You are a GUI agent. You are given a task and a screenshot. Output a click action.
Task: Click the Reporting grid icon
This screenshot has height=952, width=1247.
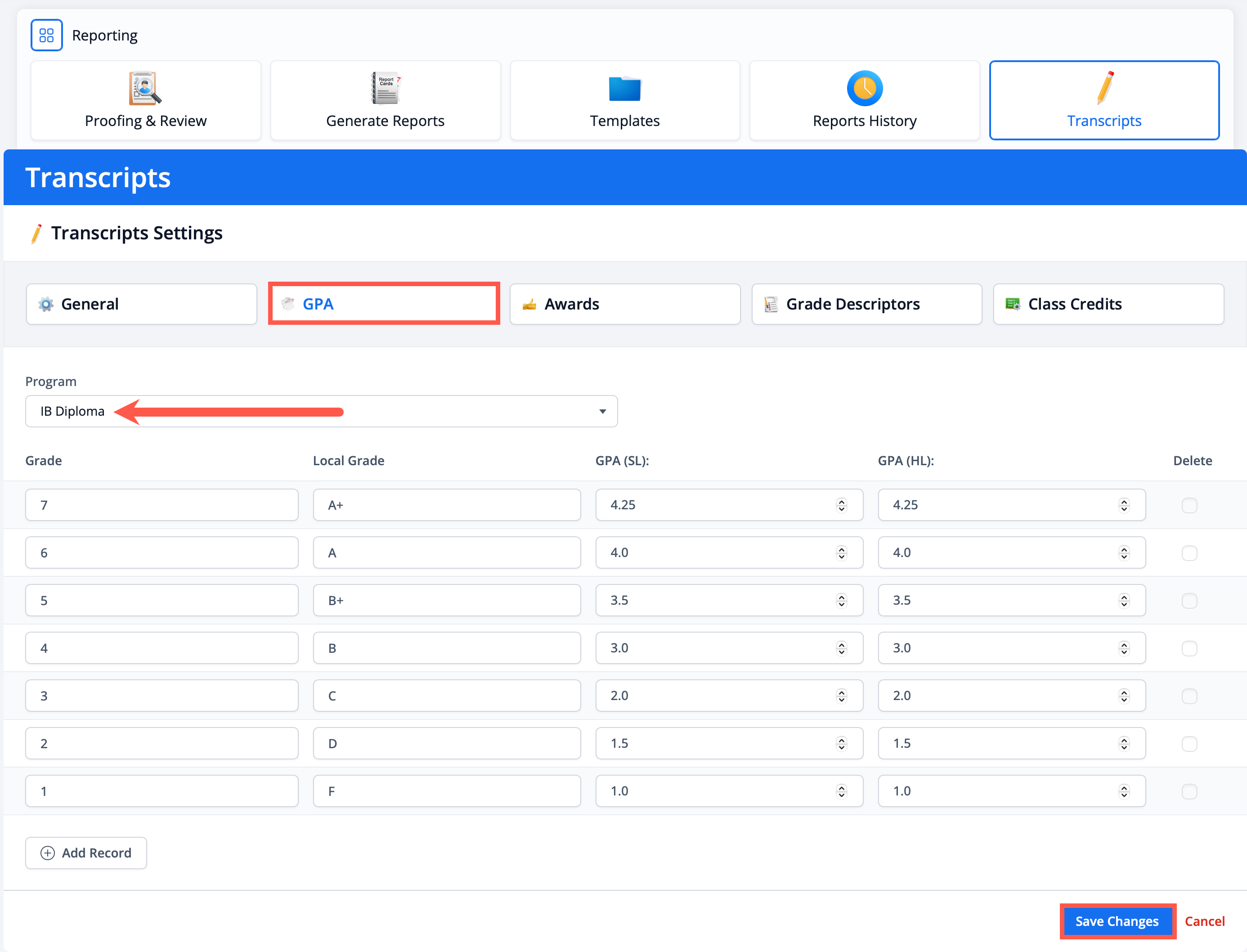pos(46,35)
